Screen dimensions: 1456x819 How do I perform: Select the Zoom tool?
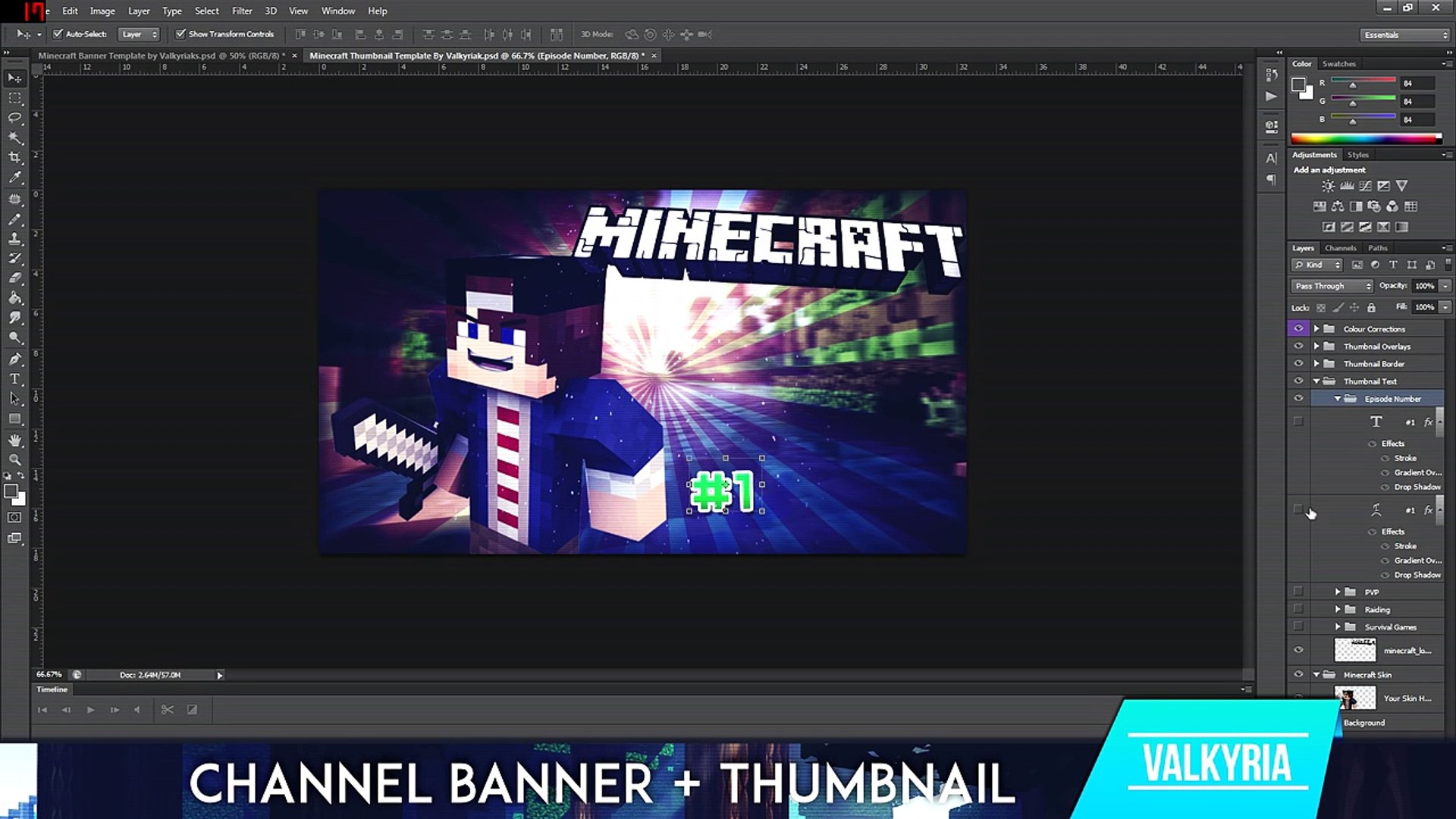pyautogui.click(x=14, y=460)
